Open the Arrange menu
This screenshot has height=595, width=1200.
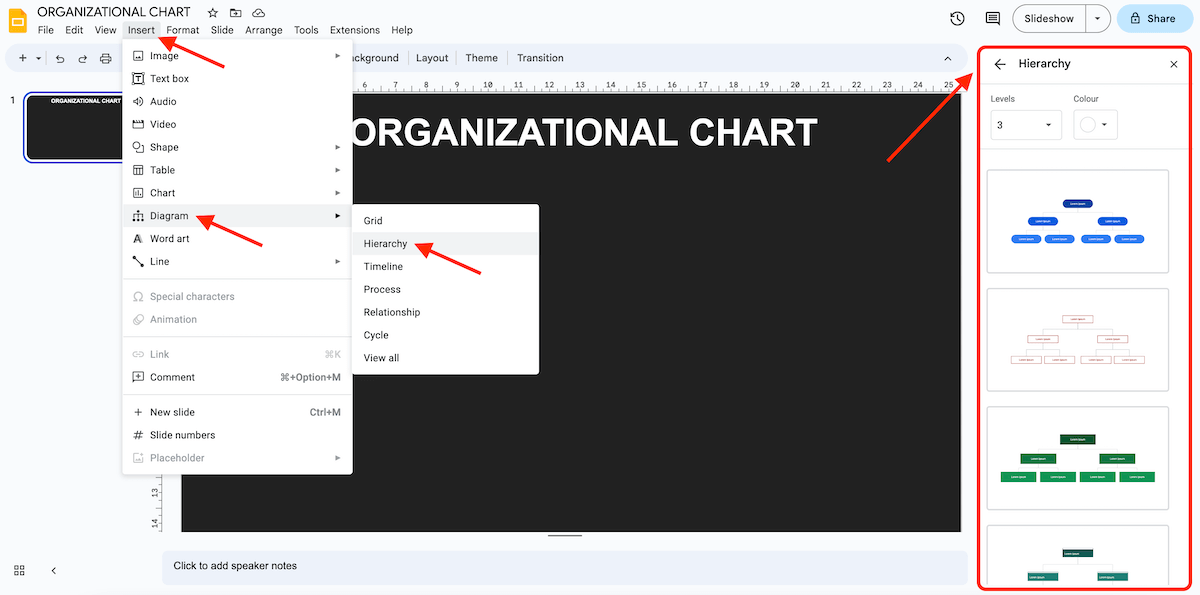coord(264,30)
